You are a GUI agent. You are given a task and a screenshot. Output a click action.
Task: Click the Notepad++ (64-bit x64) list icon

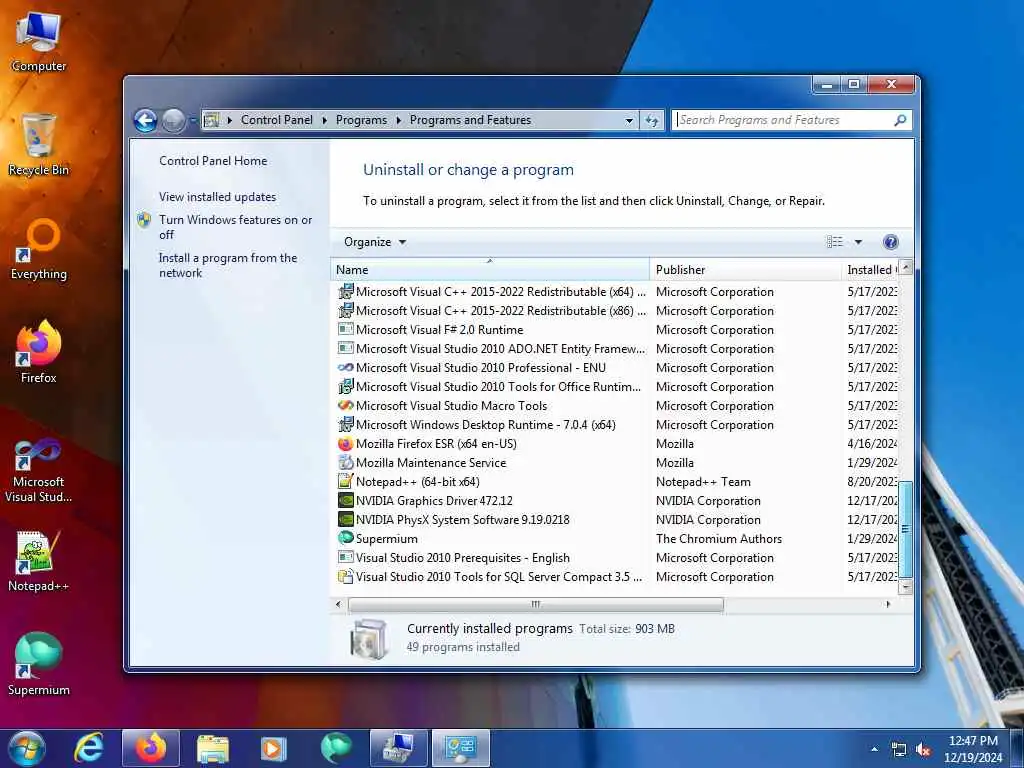tap(345, 482)
